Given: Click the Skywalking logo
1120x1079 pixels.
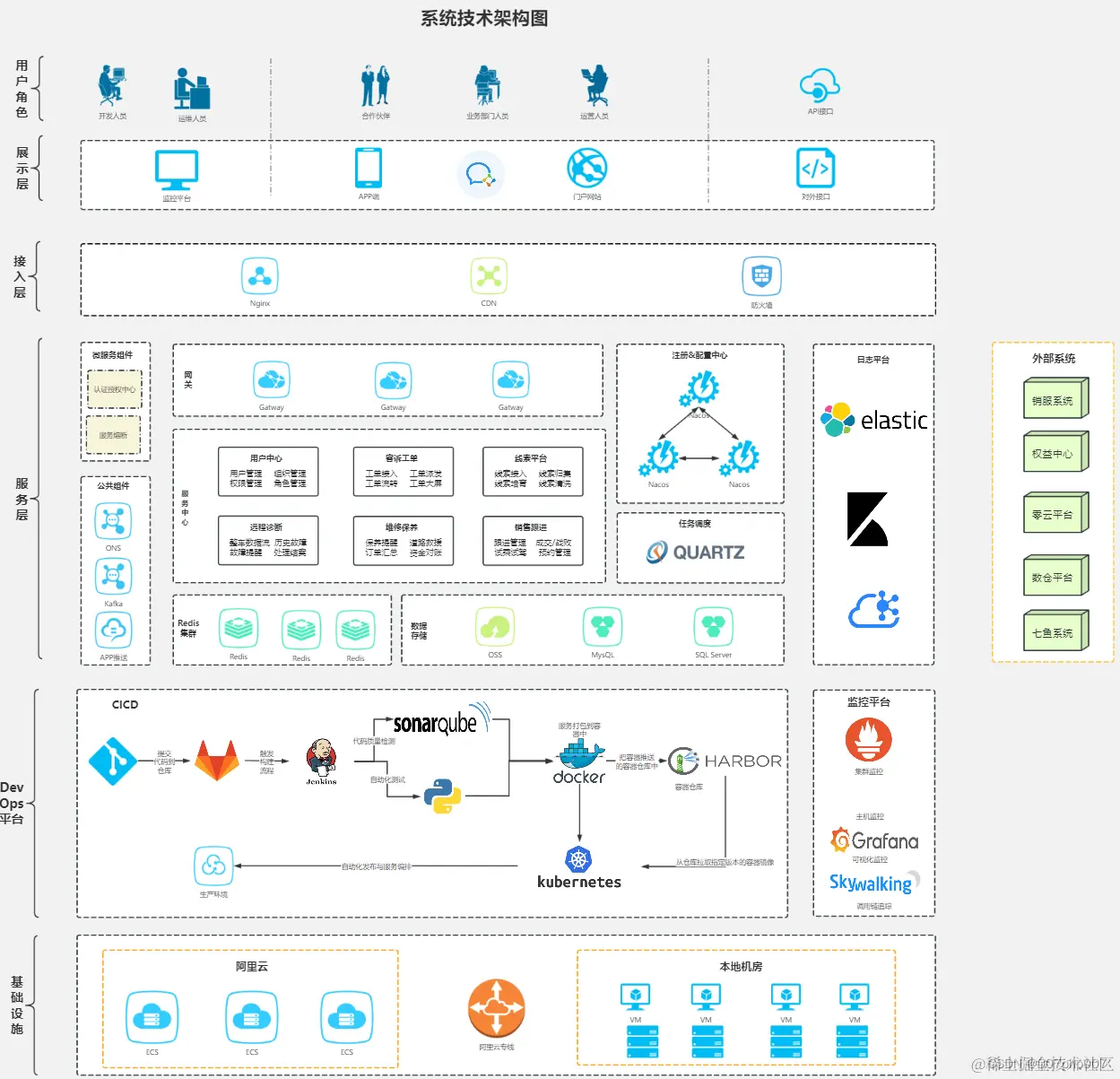Looking at the screenshot, I should (x=874, y=883).
